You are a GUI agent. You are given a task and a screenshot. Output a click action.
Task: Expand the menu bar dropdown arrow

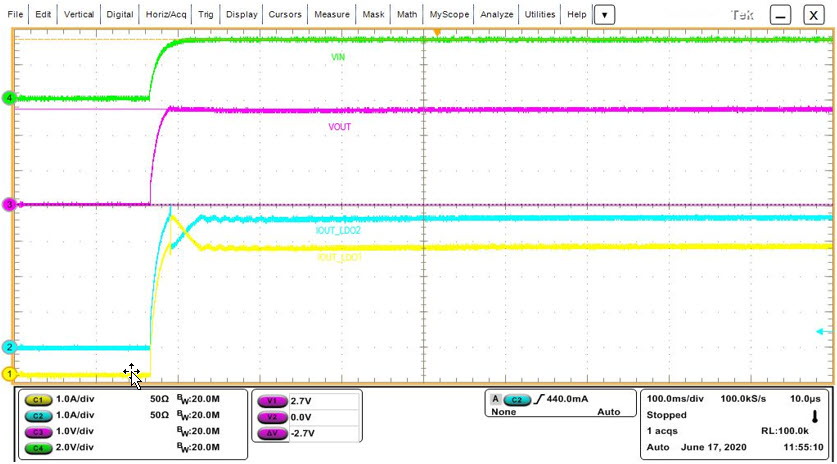click(604, 15)
